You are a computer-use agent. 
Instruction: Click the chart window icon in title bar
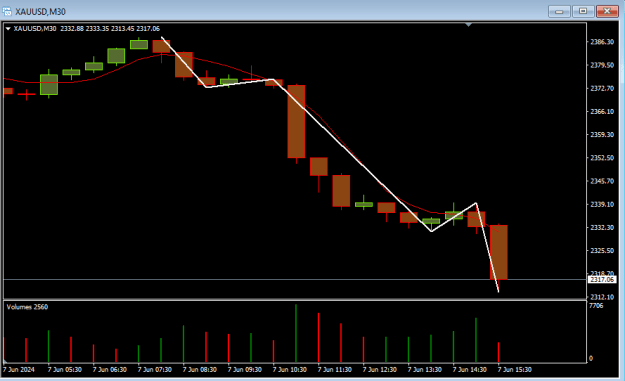[7, 11]
